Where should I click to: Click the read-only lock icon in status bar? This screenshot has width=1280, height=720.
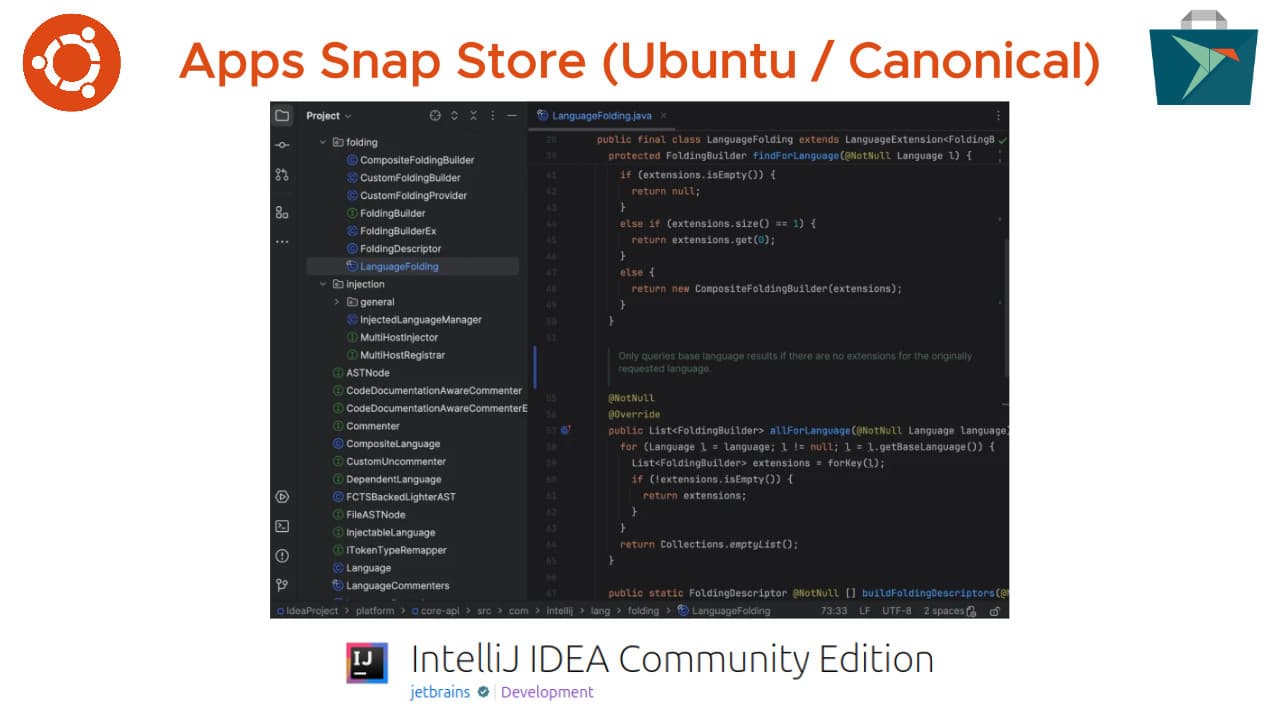tap(994, 611)
